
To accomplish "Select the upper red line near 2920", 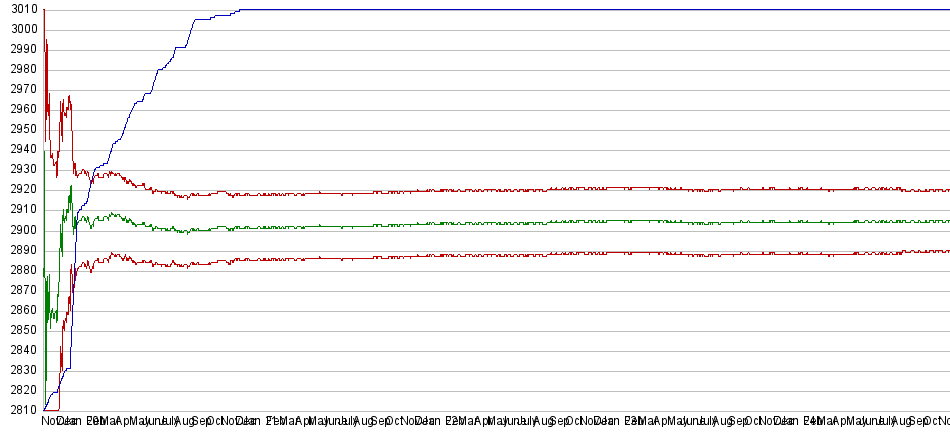I will 600,188.
